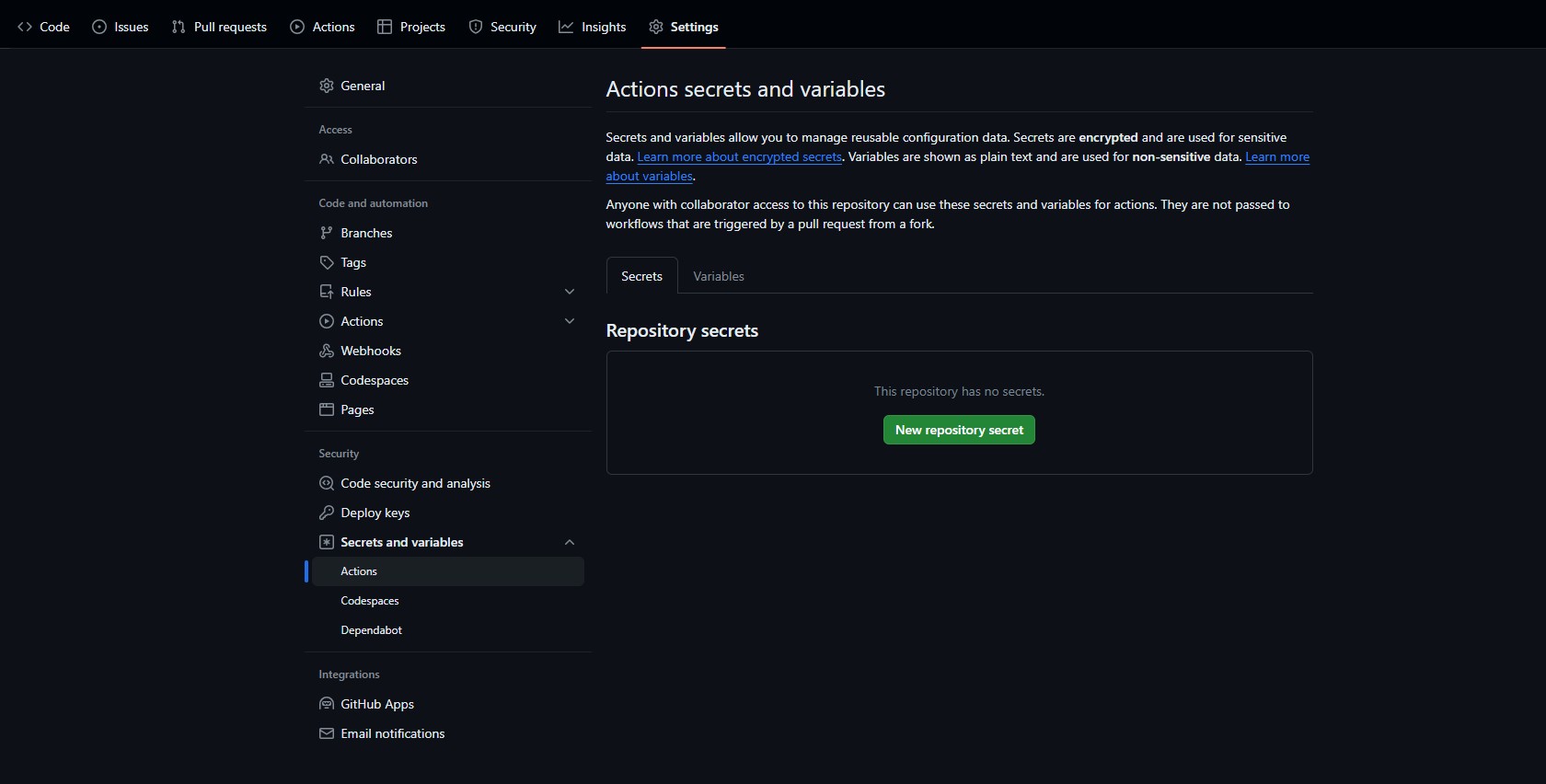Viewport: 1546px width, 784px height.
Task: Click the Codespaces icon in Code and automation
Action: point(326,380)
